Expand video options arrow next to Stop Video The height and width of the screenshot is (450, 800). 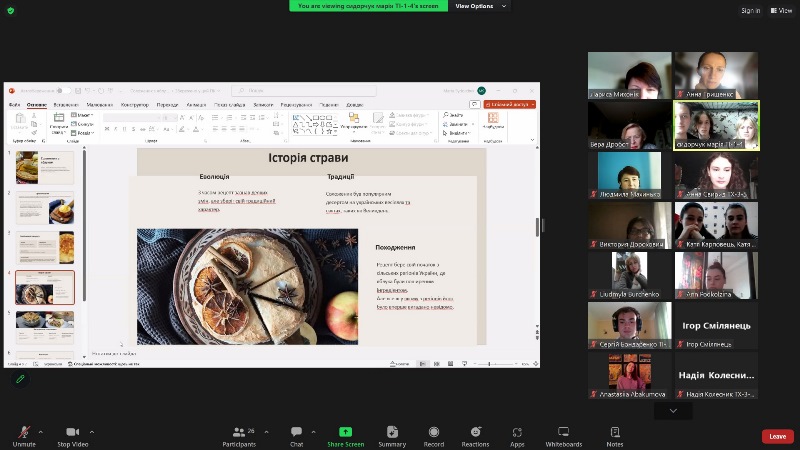93,432
